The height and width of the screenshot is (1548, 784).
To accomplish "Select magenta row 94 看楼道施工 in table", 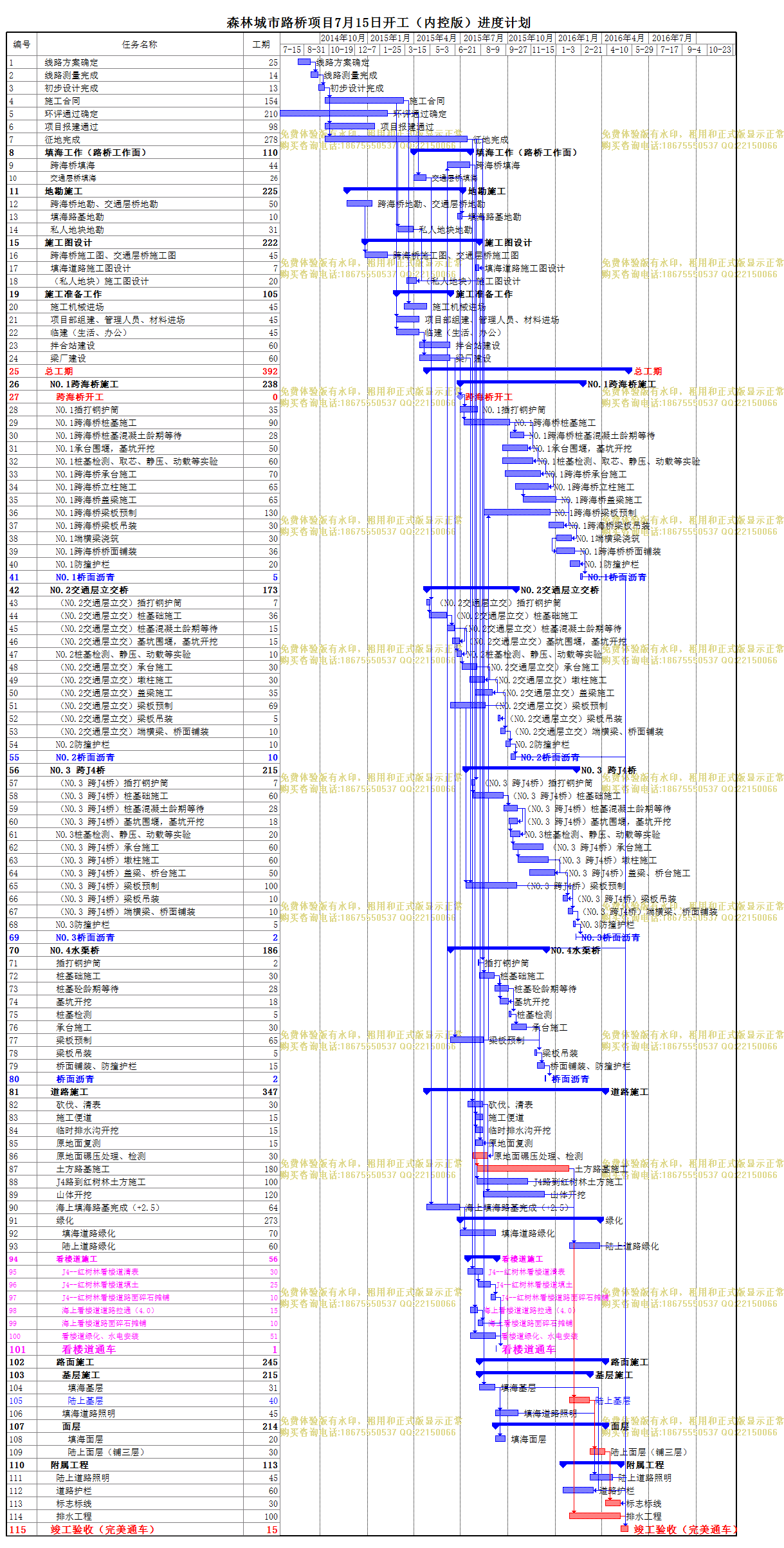I will pyautogui.click(x=143, y=1259).
